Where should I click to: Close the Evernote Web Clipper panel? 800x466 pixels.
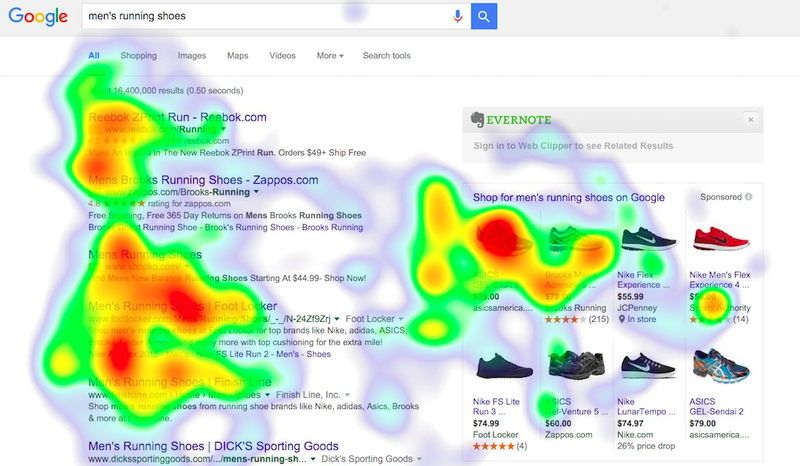751,119
